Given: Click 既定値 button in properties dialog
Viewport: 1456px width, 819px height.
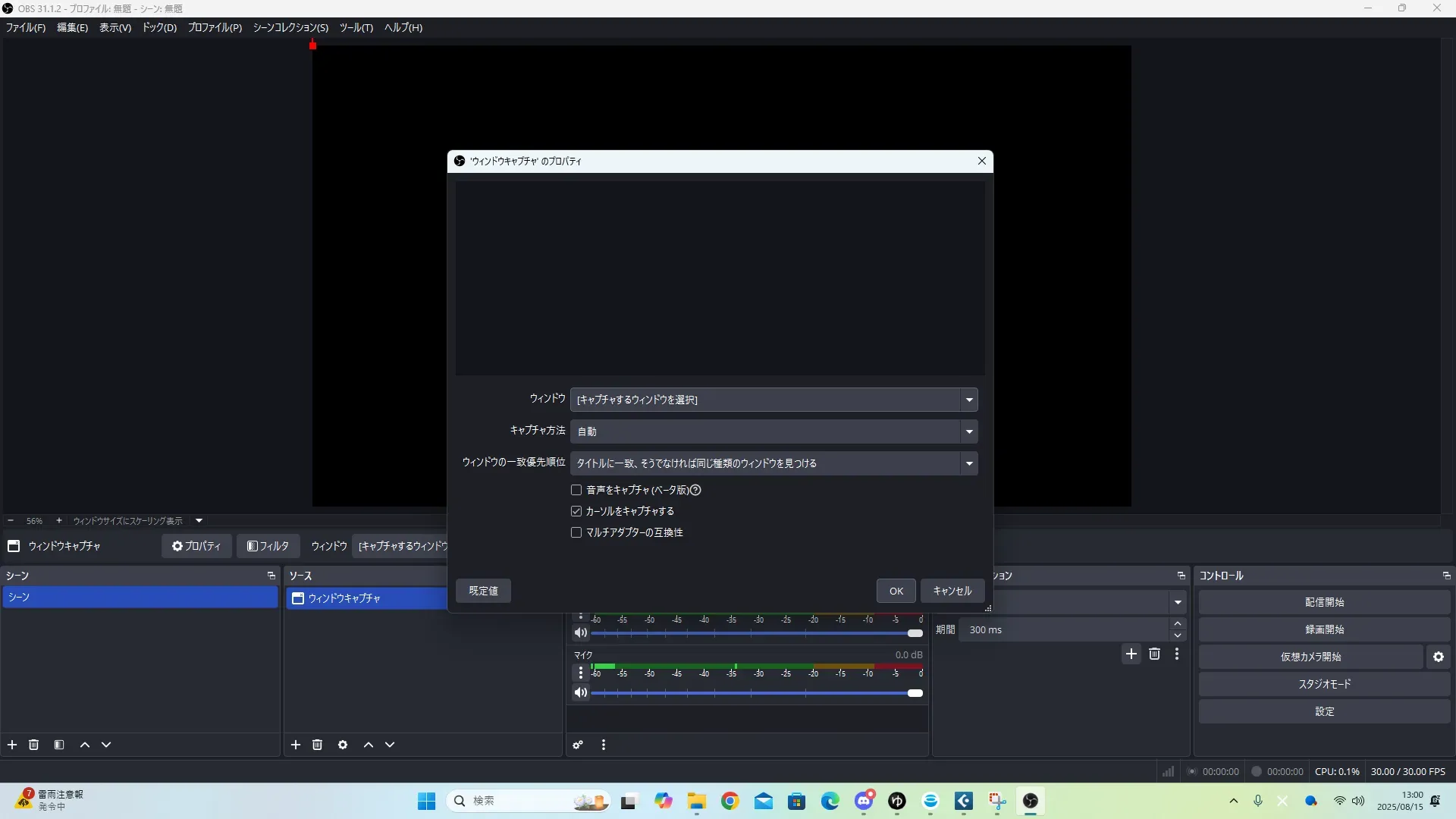Looking at the screenshot, I should [x=483, y=591].
